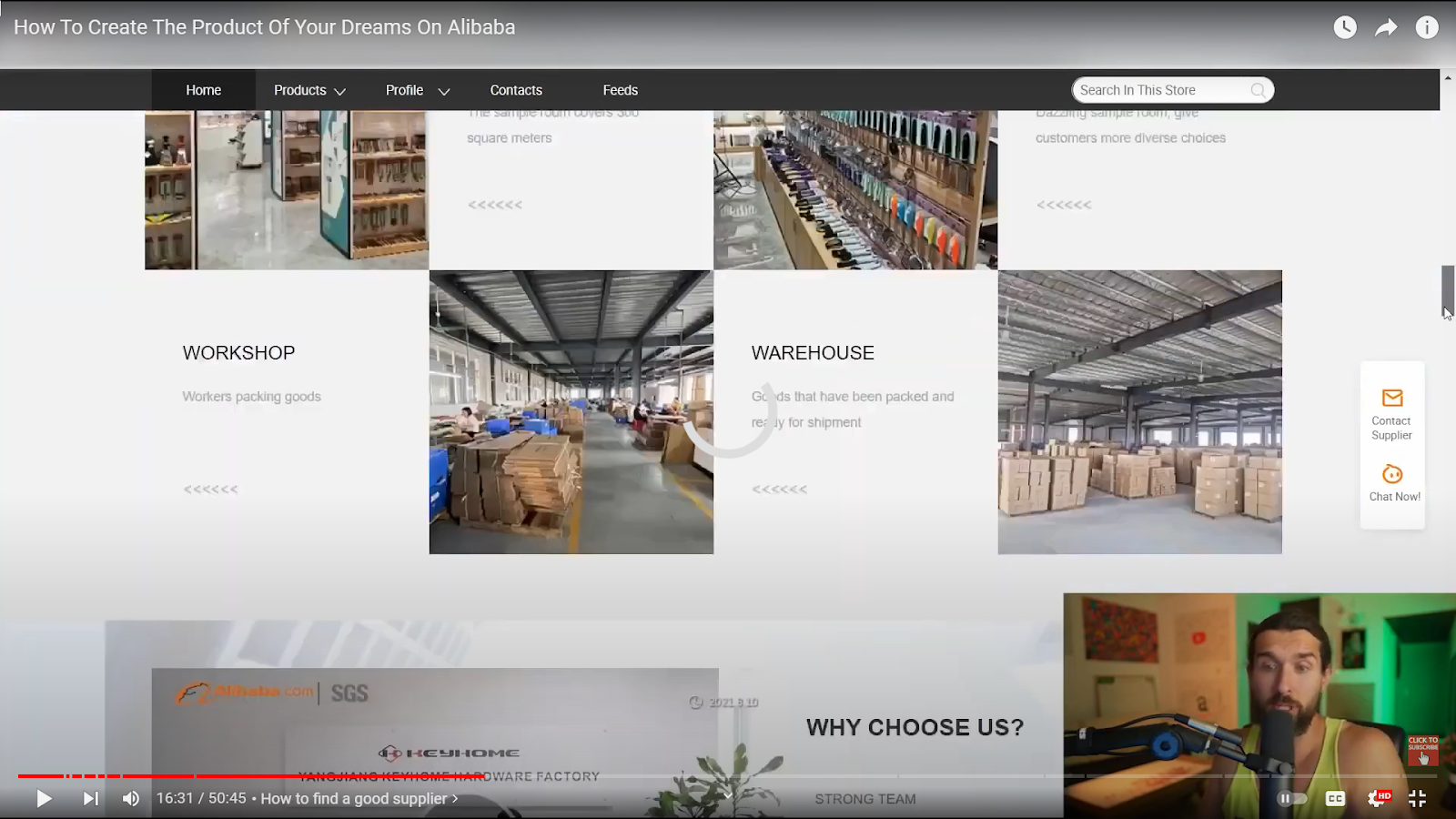Open the knife display wall photo
This screenshot has width=1456, height=819.
[855, 190]
